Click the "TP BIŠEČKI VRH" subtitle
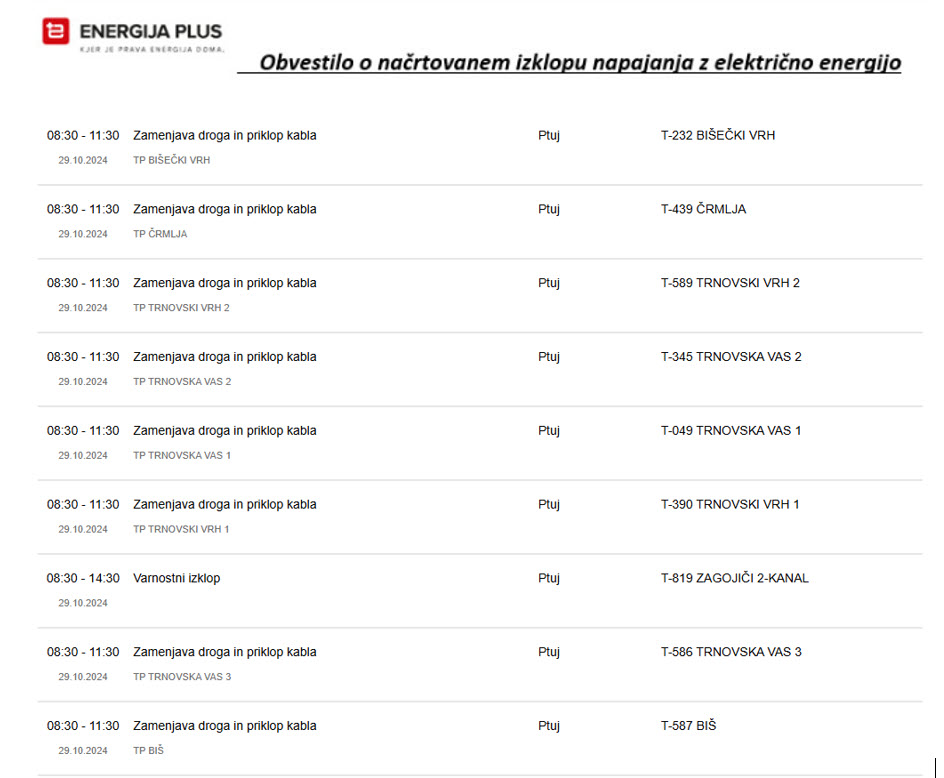This screenshot has width=944, height=778. 172,160
